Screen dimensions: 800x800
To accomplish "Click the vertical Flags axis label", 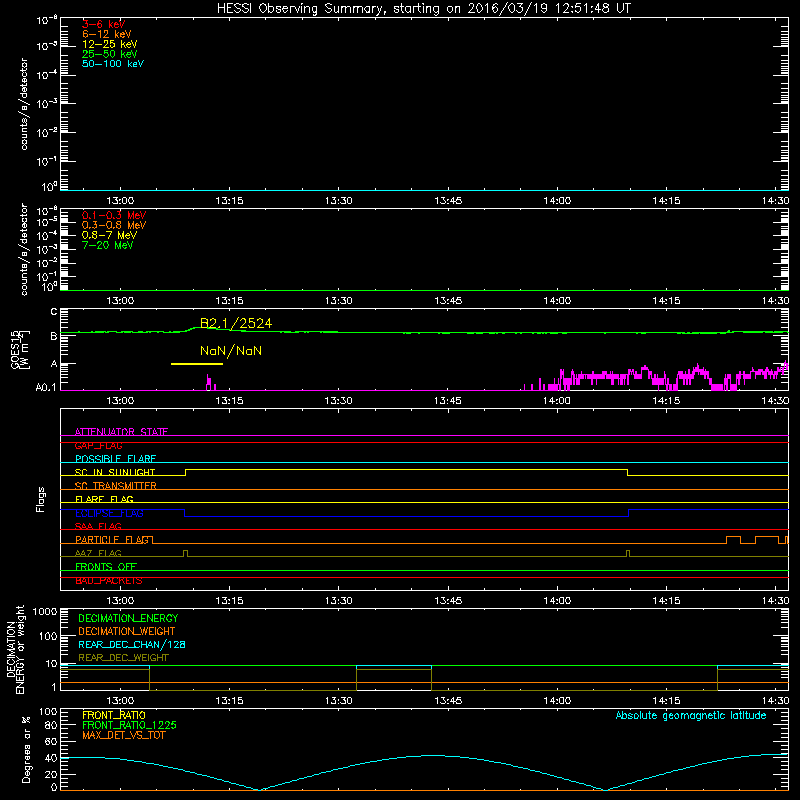I will click(41, 499).
